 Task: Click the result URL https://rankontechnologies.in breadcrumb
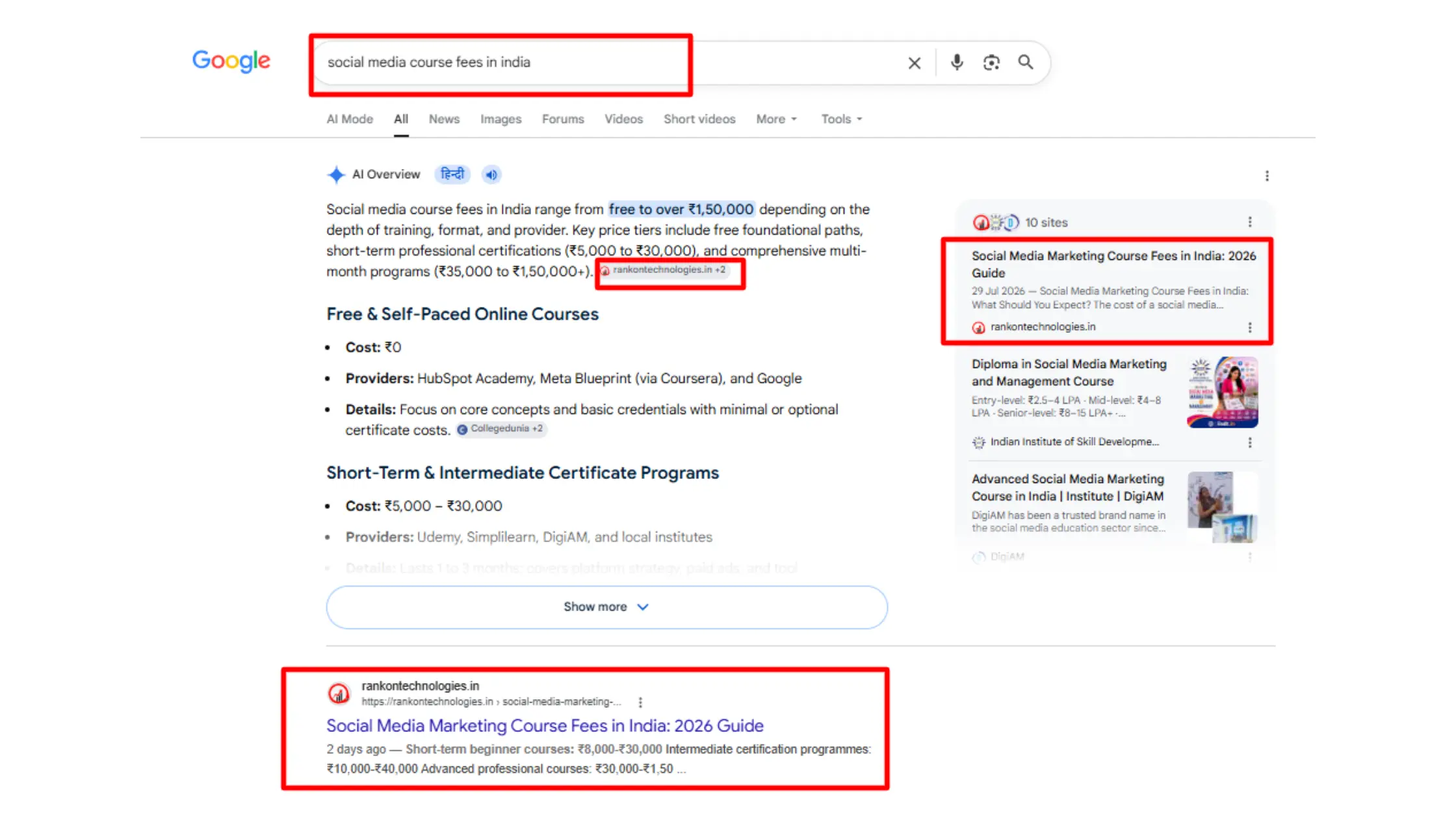[x=491, y=702]
